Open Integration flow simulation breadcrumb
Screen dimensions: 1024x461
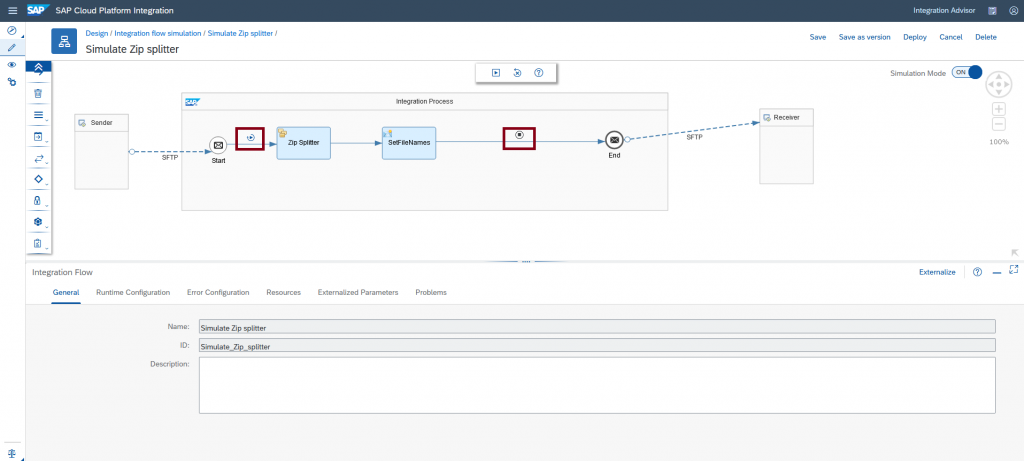click(x=157, y=33)
